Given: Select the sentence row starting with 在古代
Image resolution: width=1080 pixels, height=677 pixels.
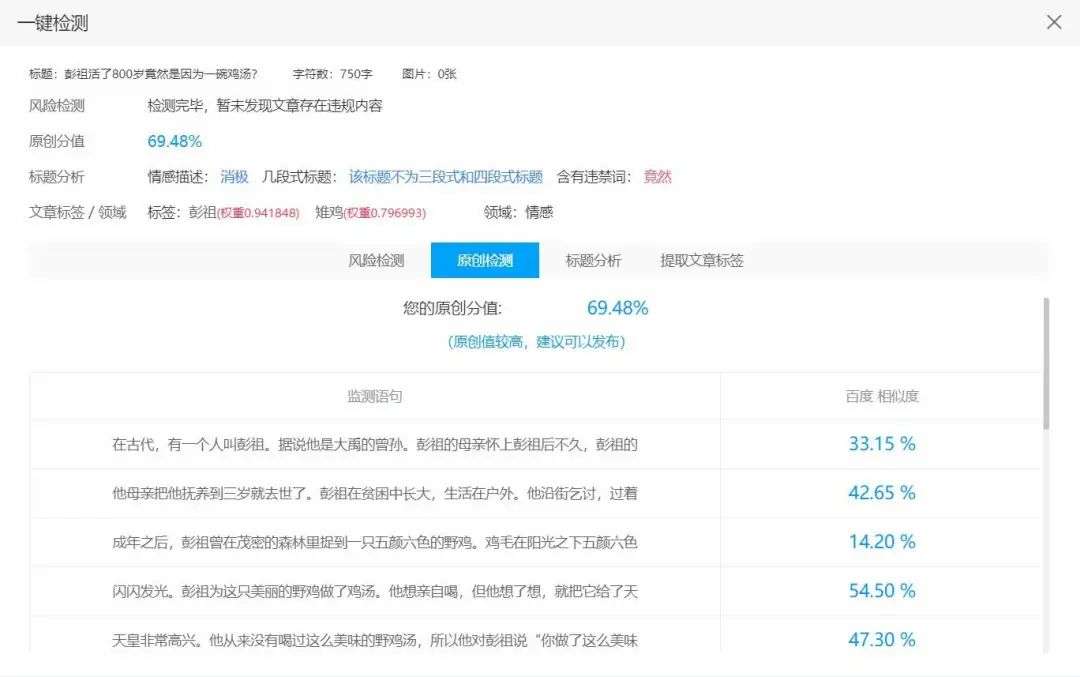Looking at the screenshot, I should (375, 444).
